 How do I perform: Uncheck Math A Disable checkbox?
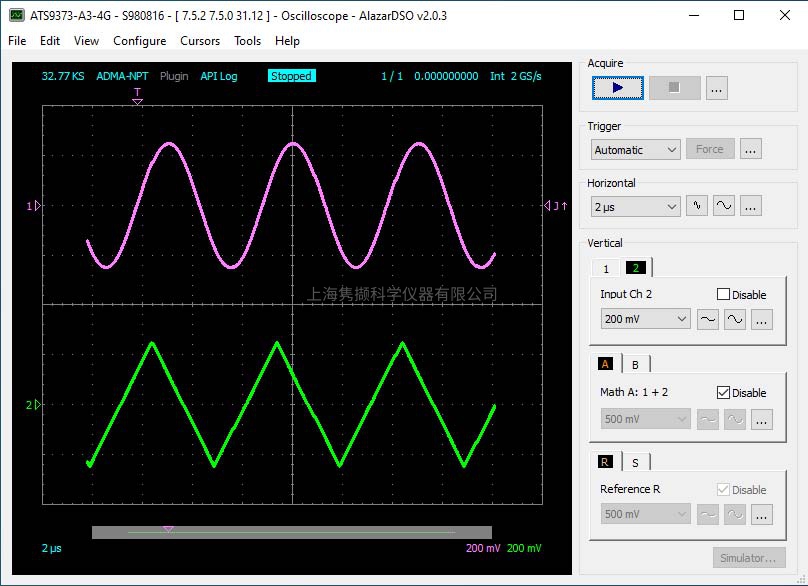tap(723, 392)
